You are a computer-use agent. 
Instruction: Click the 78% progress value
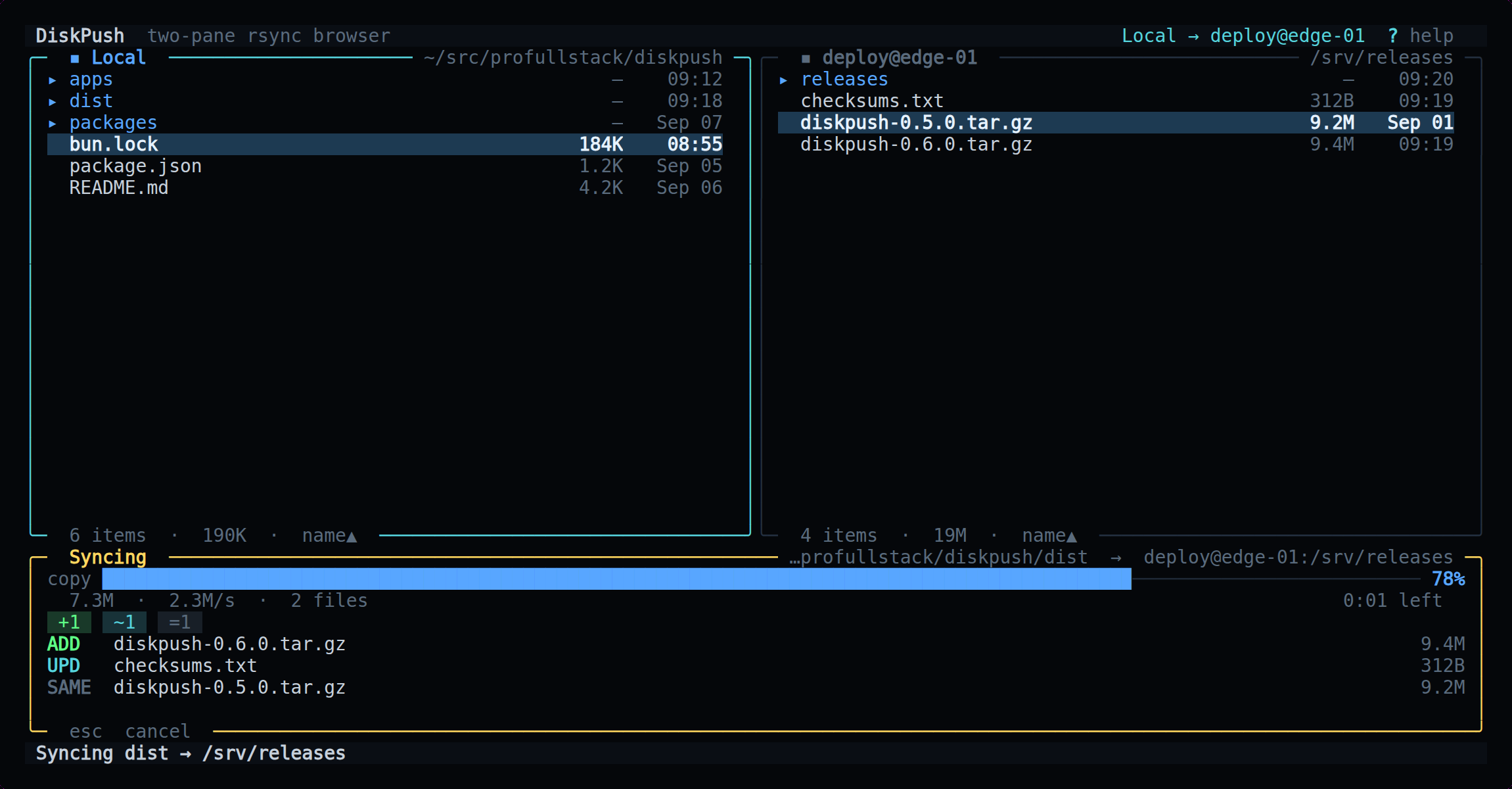click(x=1448, y=579)
